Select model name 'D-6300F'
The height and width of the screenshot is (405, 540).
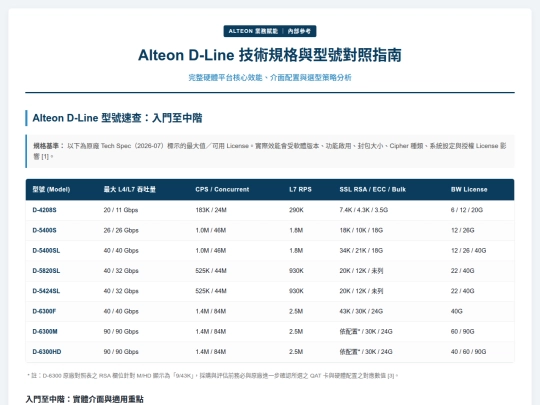pyautogui.click(x=44, y=311)
